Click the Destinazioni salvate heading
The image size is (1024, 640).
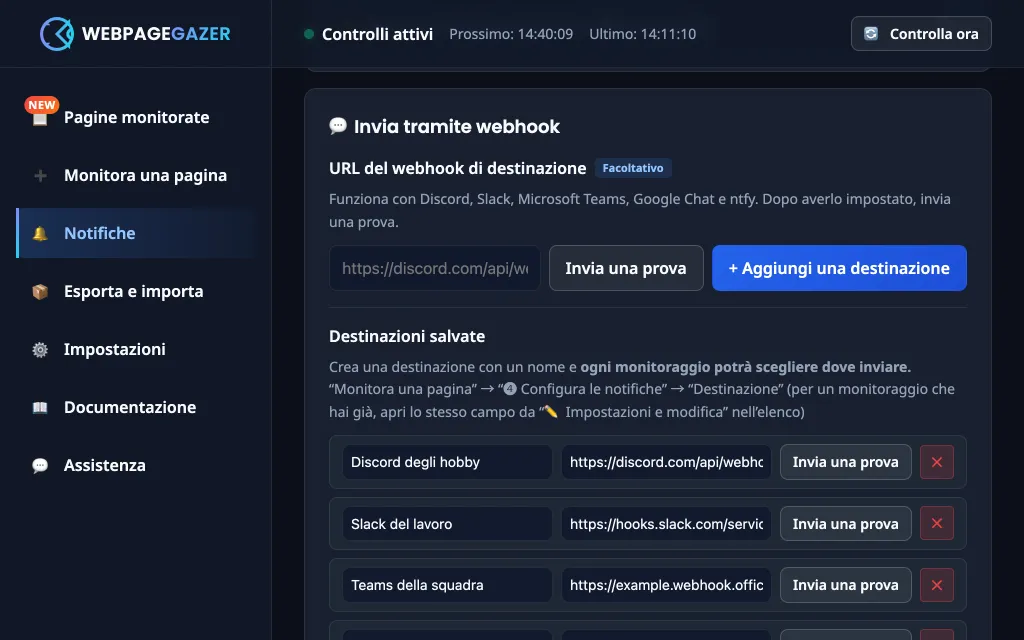click(407, 336)
